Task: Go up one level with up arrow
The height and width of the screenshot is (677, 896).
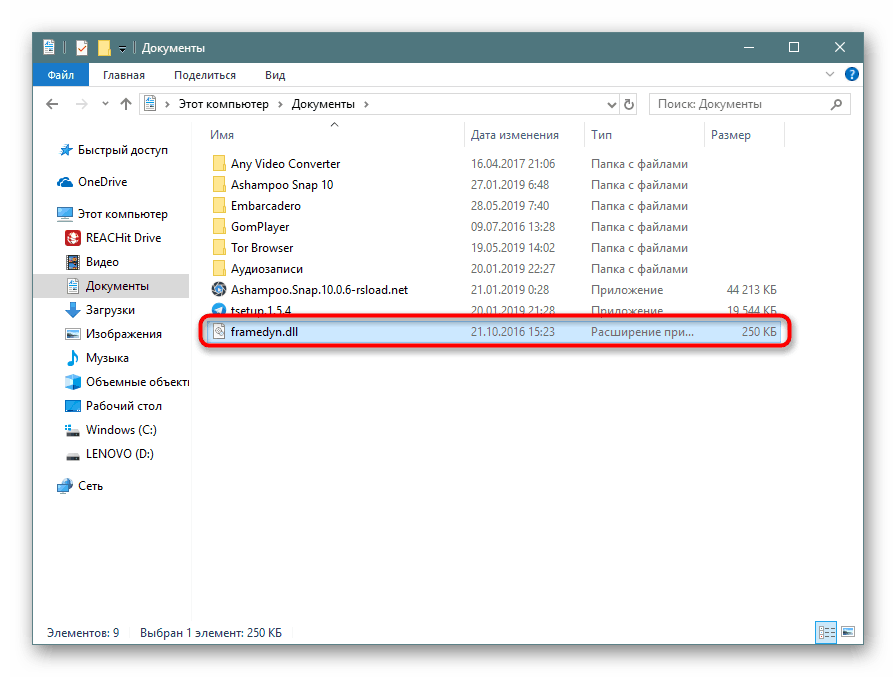Action: (x=126, y=104)
